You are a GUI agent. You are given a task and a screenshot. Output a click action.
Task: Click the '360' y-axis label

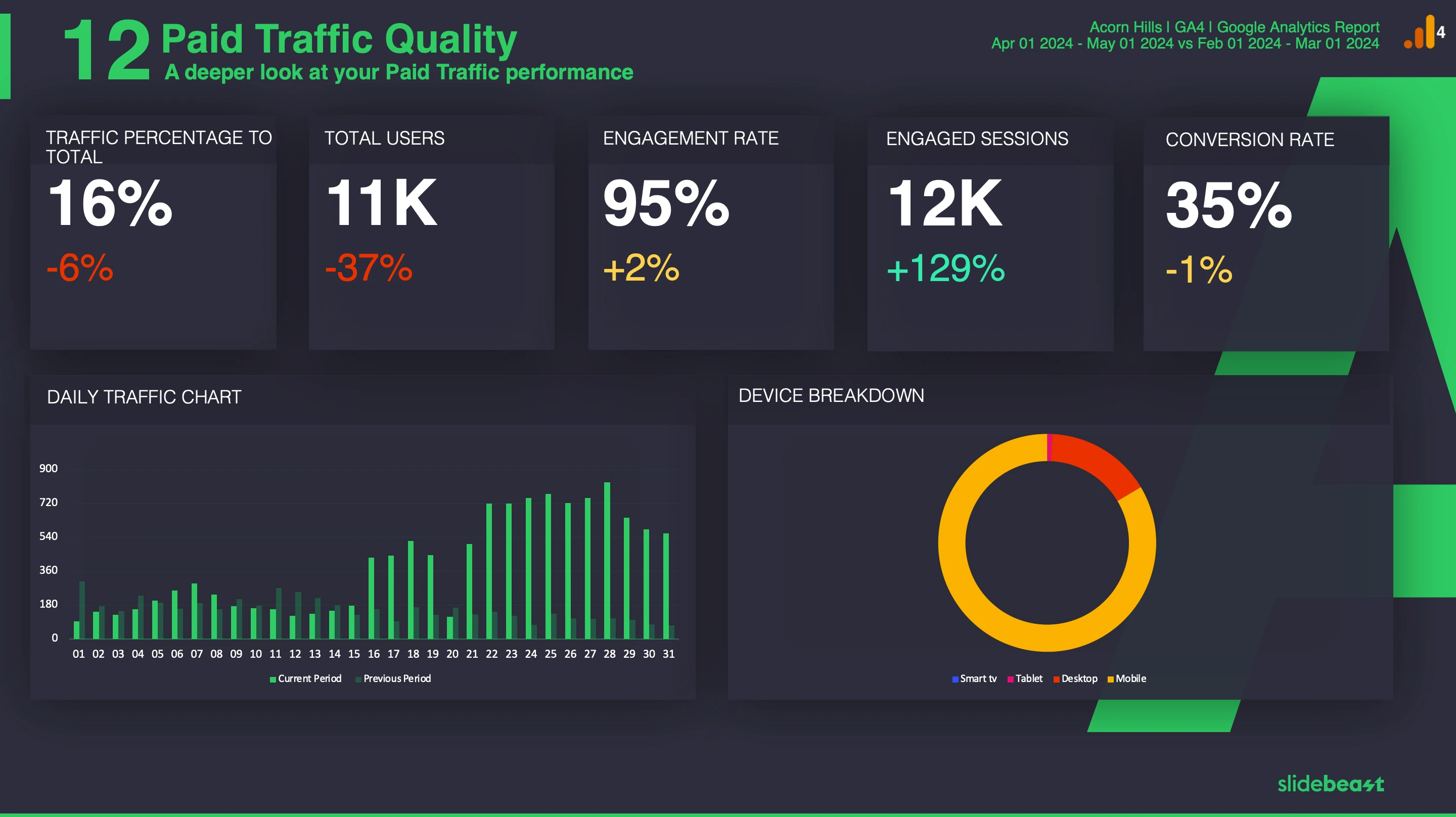coord(49,570)
